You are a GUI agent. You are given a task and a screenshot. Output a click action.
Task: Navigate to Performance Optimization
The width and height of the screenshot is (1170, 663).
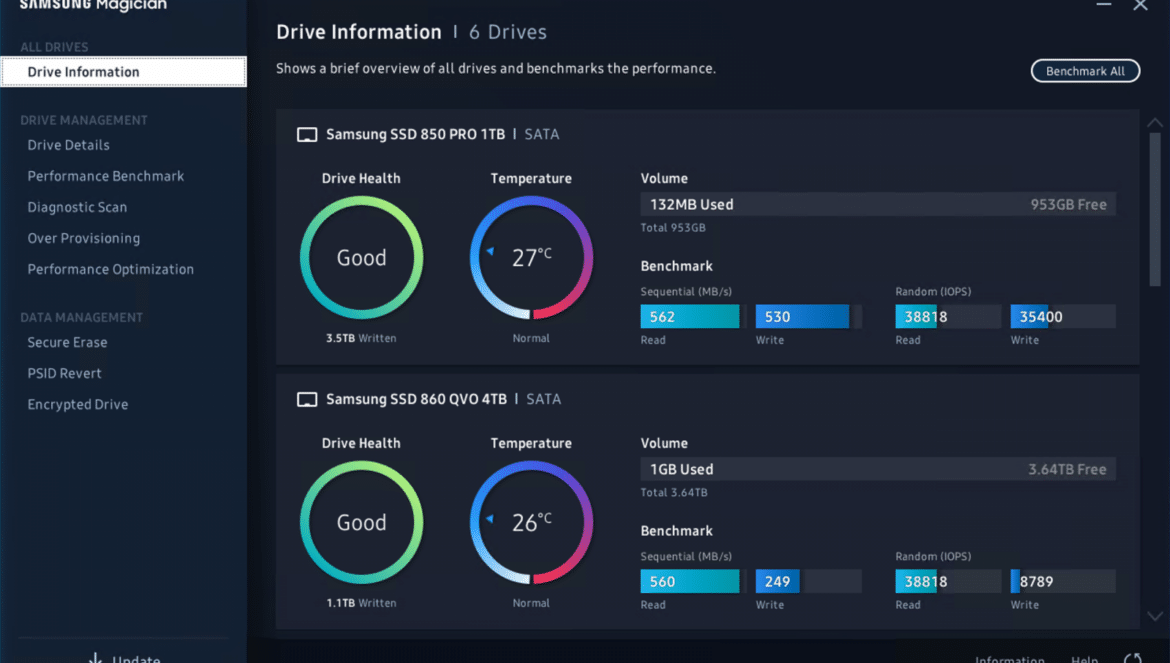click(110, 269)
